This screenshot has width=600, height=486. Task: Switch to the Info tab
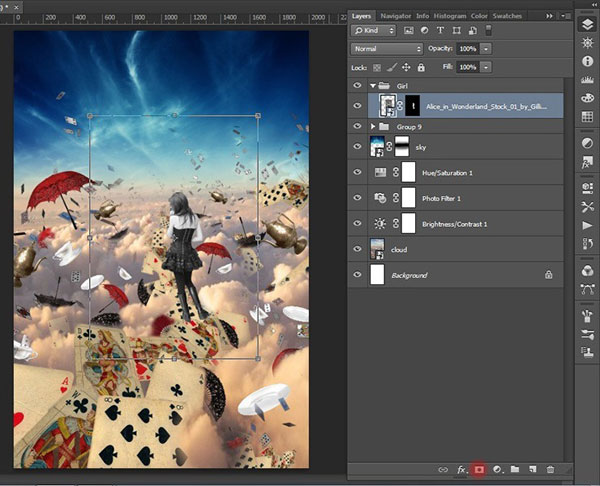[422, 16]
